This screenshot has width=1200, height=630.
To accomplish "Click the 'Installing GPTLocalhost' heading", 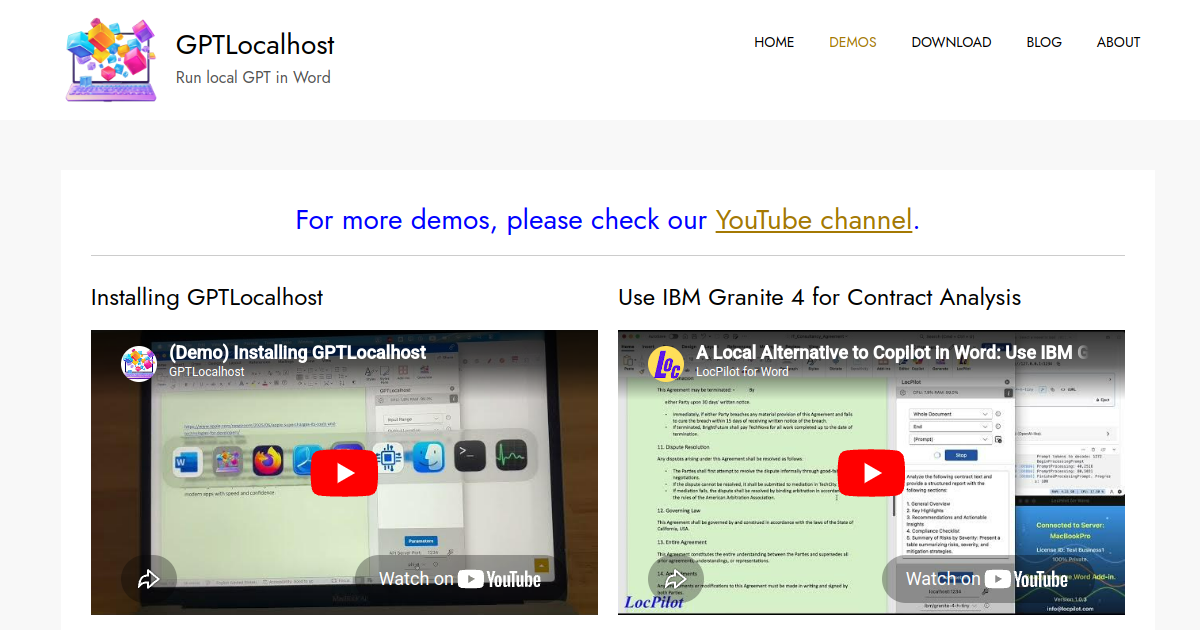I will [207, 297].
